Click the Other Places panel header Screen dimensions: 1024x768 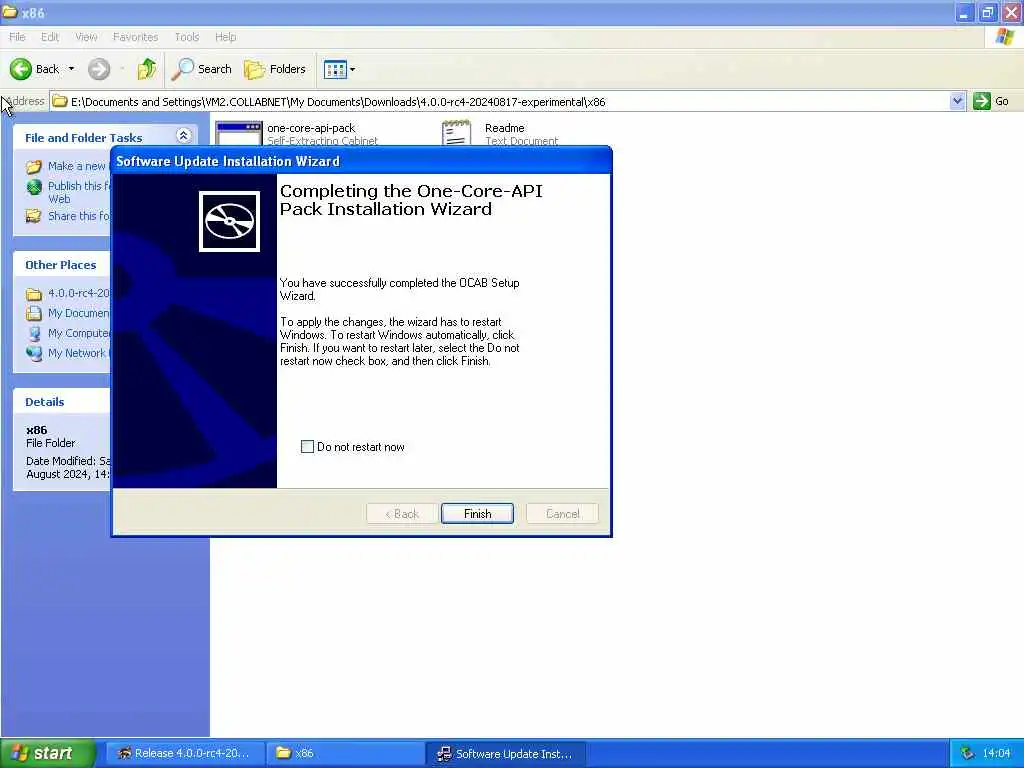point(61,264)
